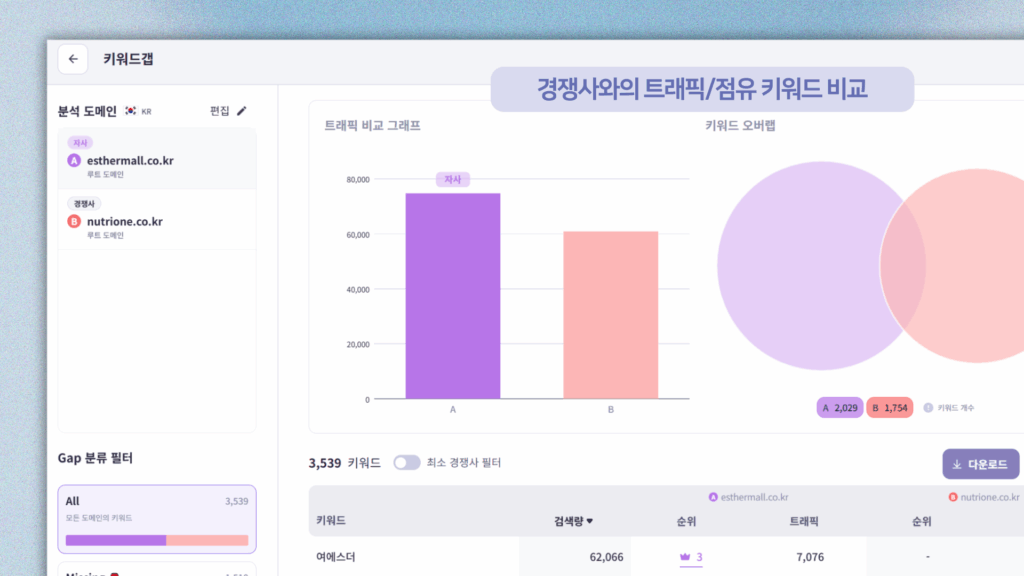Screen dimensions: 1024x576
Task: Click the 여에스더 keyword in the table
Action: pyautogui.click(x=339, y=557)
